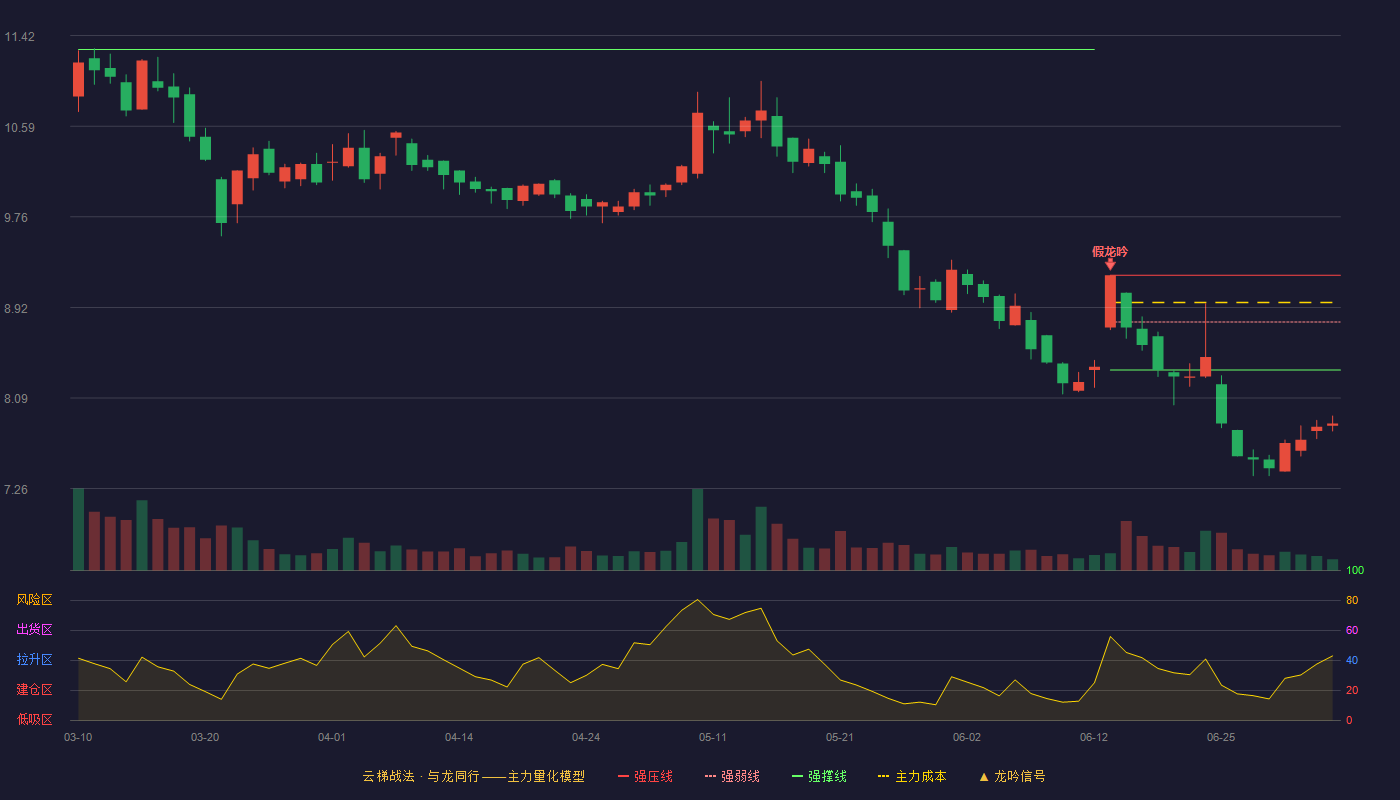The height and width of the screenshot is (800, 1400).
Task: Click the 拉升区 zone label
Action: pyautogui.click(x=34, y=660)
